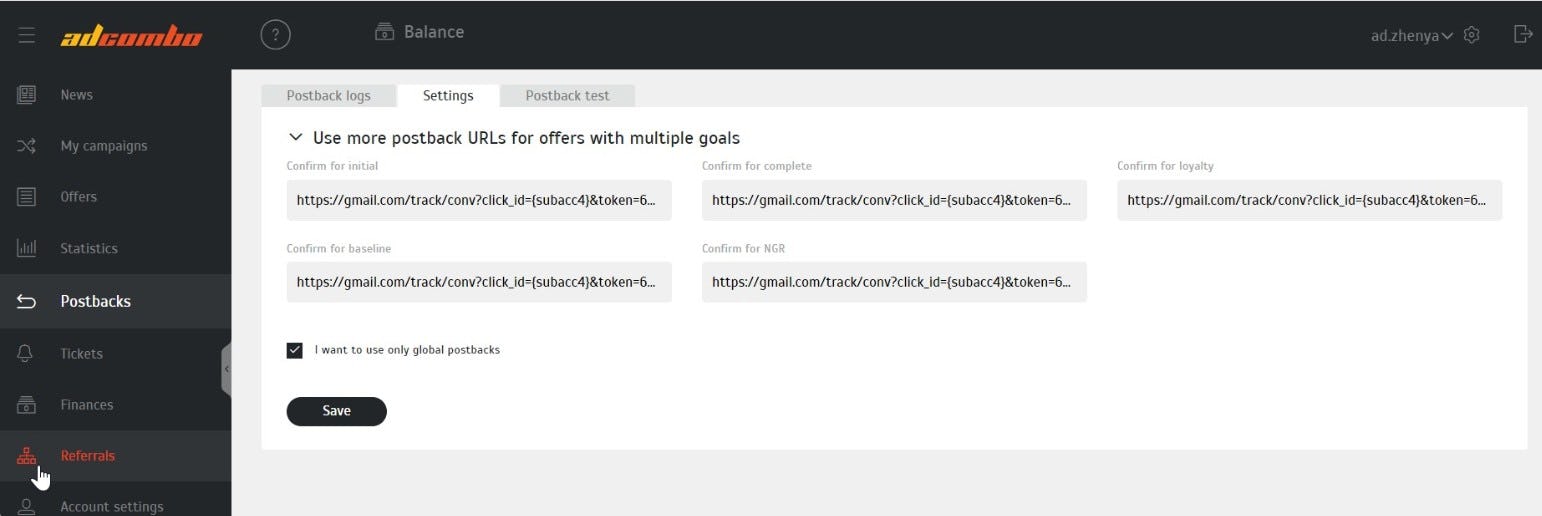Click the Confirm for complete URL field
Screen dimensions: 1542x516
(x=894, y=200)
